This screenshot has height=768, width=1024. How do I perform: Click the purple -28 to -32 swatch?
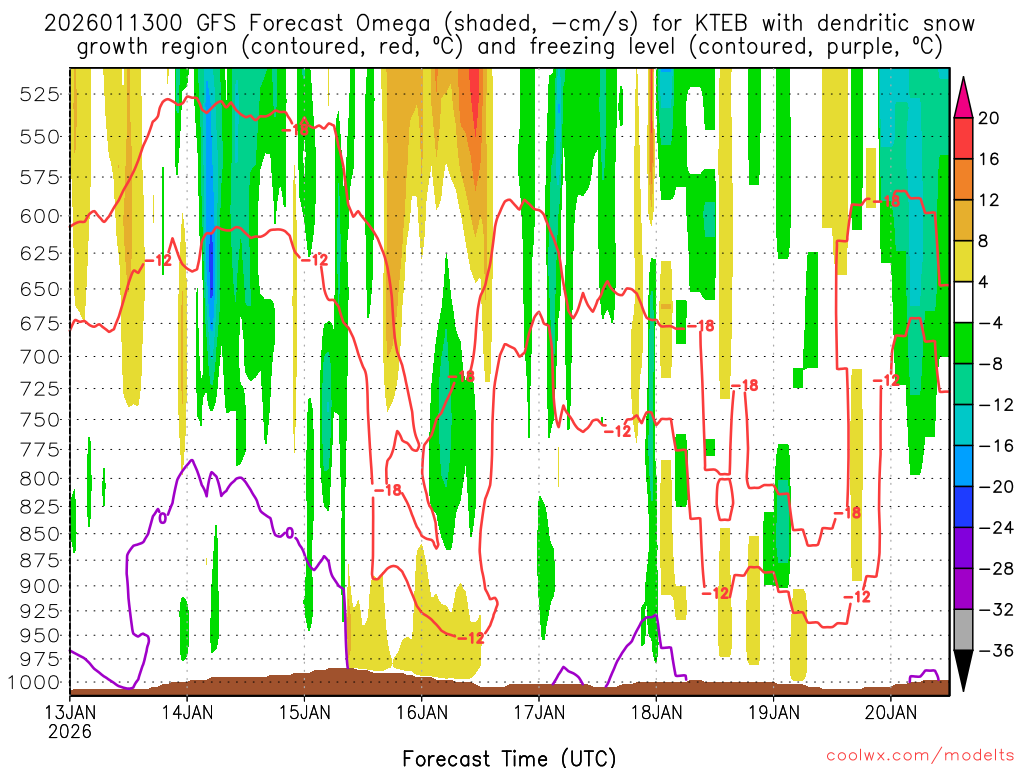(x=963, y=589)
